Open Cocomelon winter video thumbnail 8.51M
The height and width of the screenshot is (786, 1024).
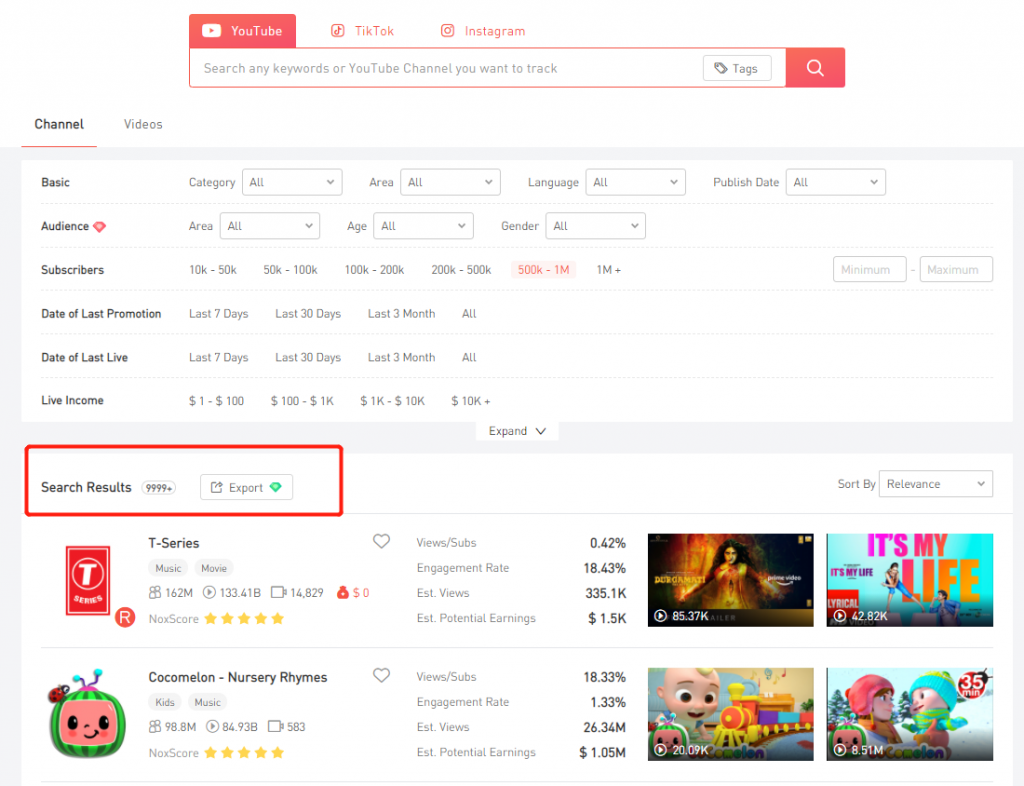tap(909, 714)
